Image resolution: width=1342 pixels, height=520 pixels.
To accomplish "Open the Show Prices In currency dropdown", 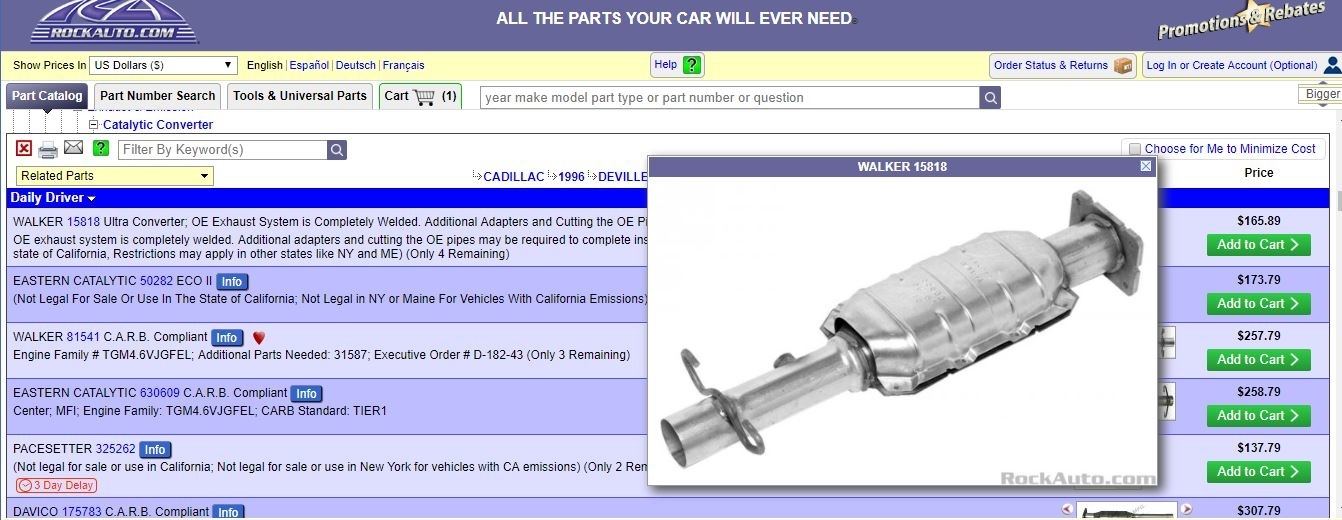I will click(x=163, y=65).
